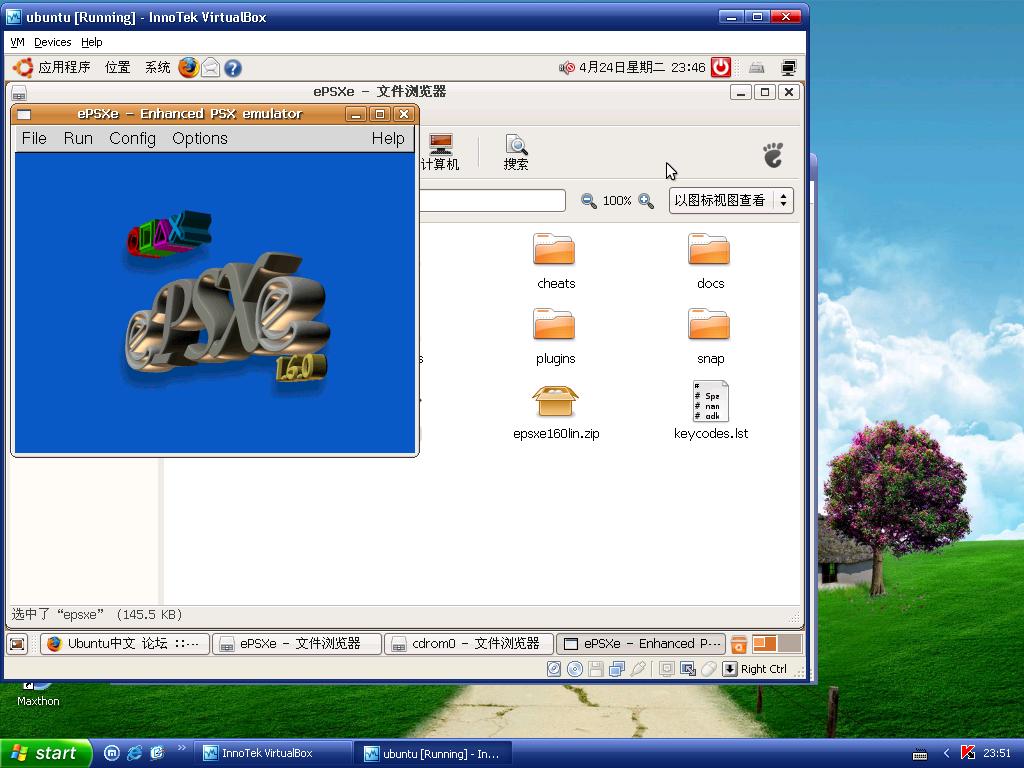Select the keycodes.lst file
1024x768 pixels.
(711, 411)
